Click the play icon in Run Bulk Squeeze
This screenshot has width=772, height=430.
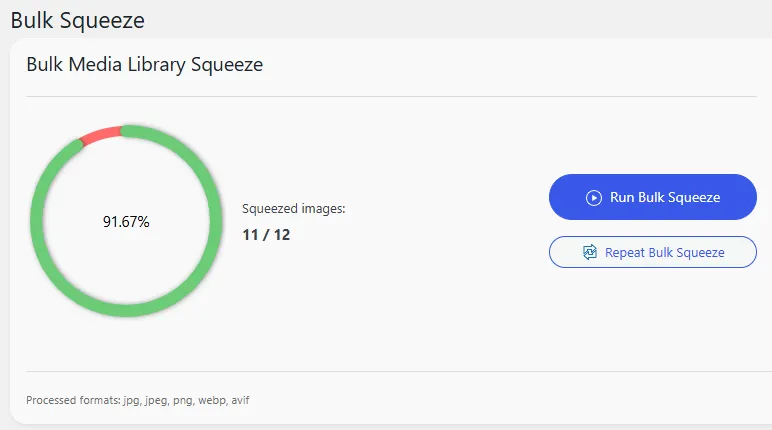click(x=594, y=198)
